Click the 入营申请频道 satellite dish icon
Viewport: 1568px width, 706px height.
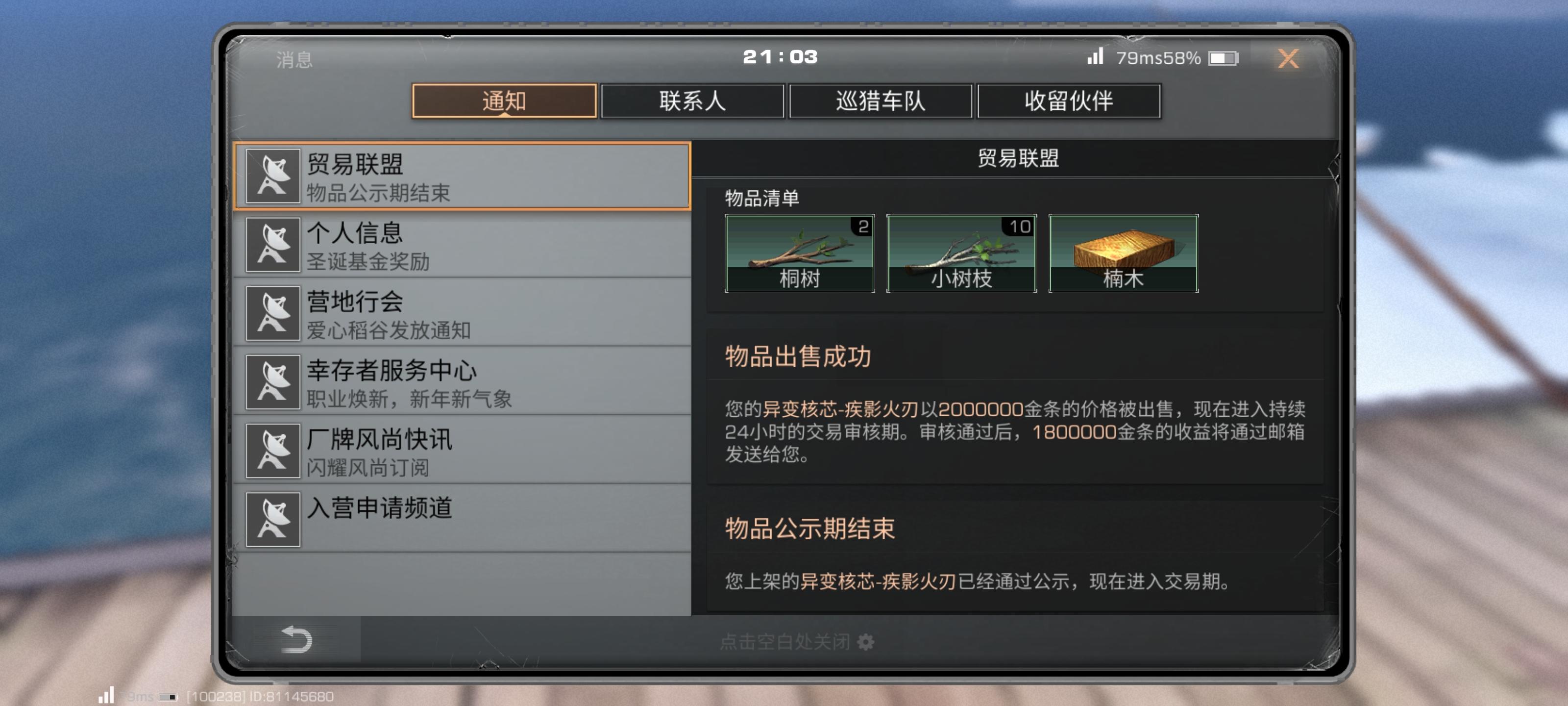click(273, 520)
